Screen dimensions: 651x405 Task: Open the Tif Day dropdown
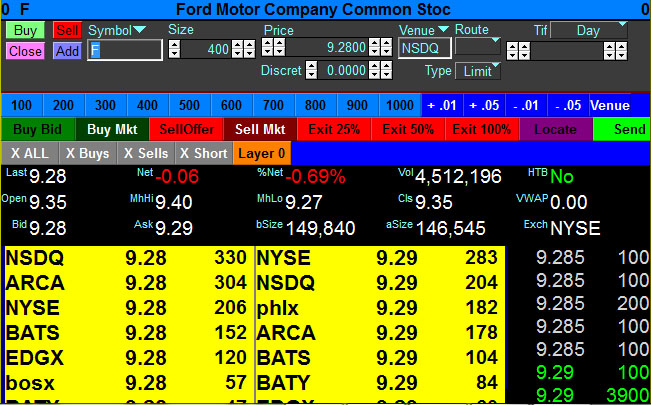point(589,30)
